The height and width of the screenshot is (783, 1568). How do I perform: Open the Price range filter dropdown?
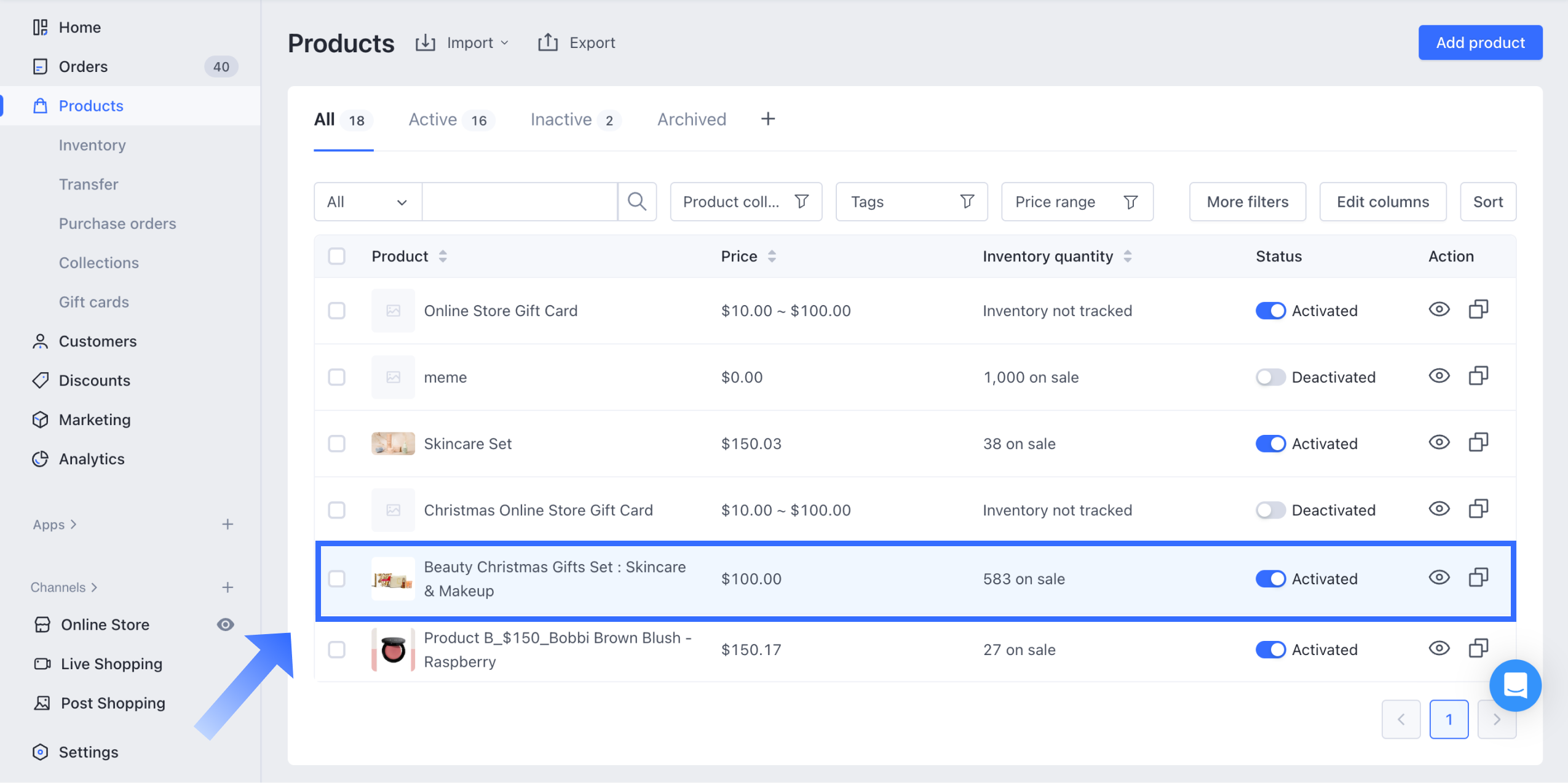pos(1076,202)
